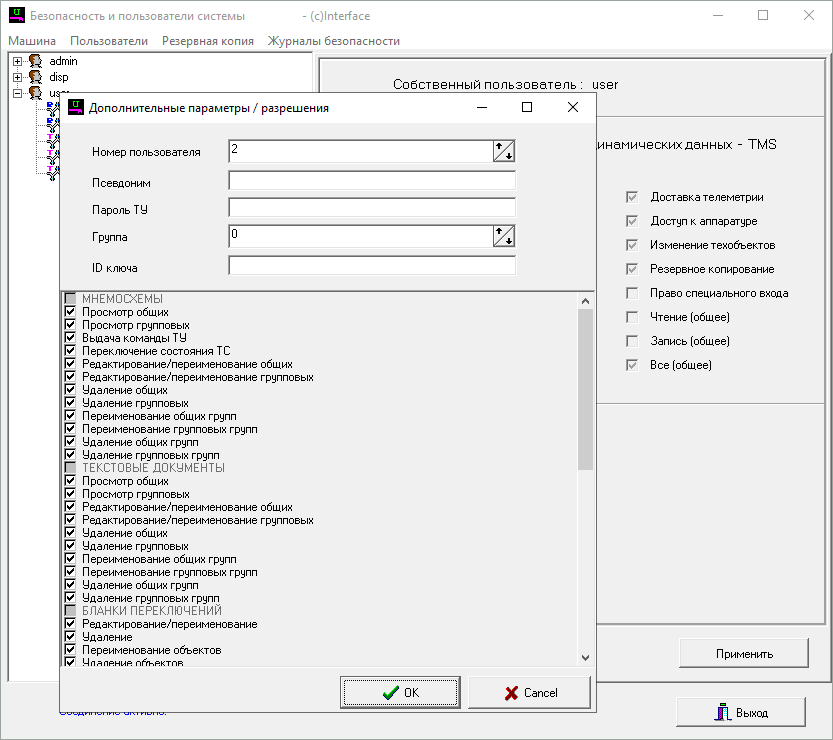Viewport: 833px width, 740px height.
Task: Uncheck the Выдача команды ТУ checkbox
Action: [70, 338]
